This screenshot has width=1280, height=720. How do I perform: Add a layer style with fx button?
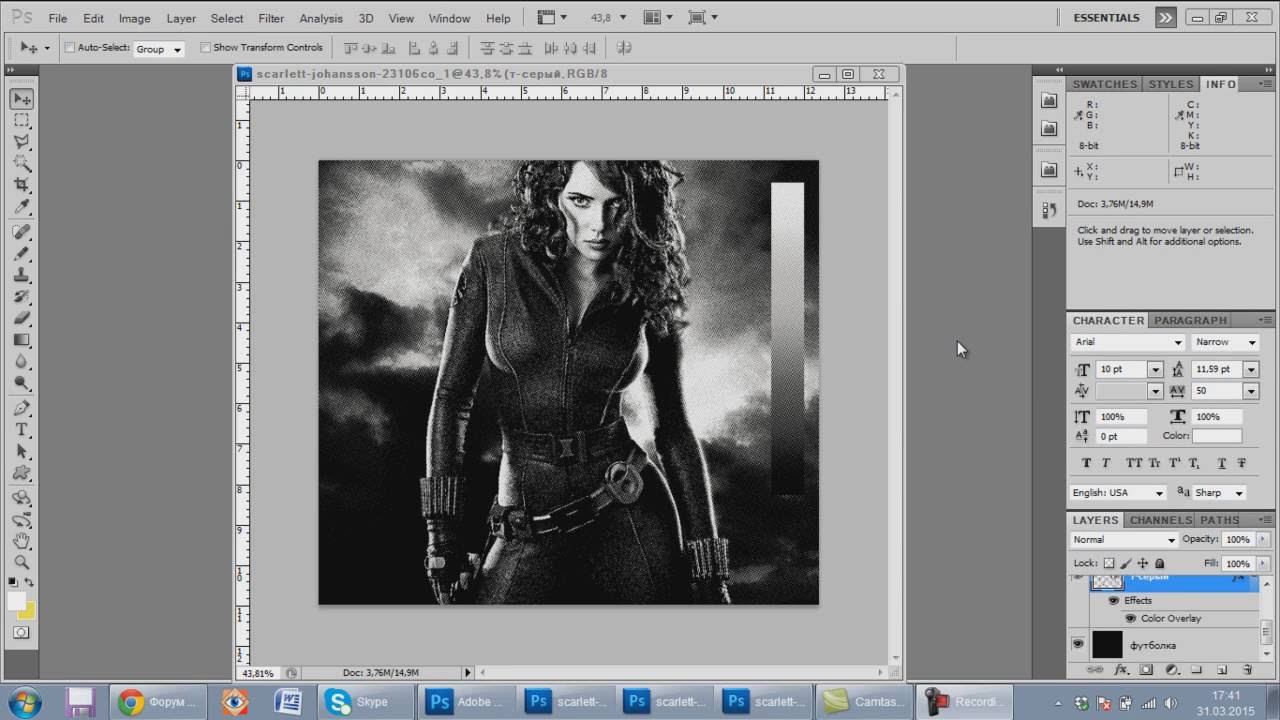click(1121, 670)
